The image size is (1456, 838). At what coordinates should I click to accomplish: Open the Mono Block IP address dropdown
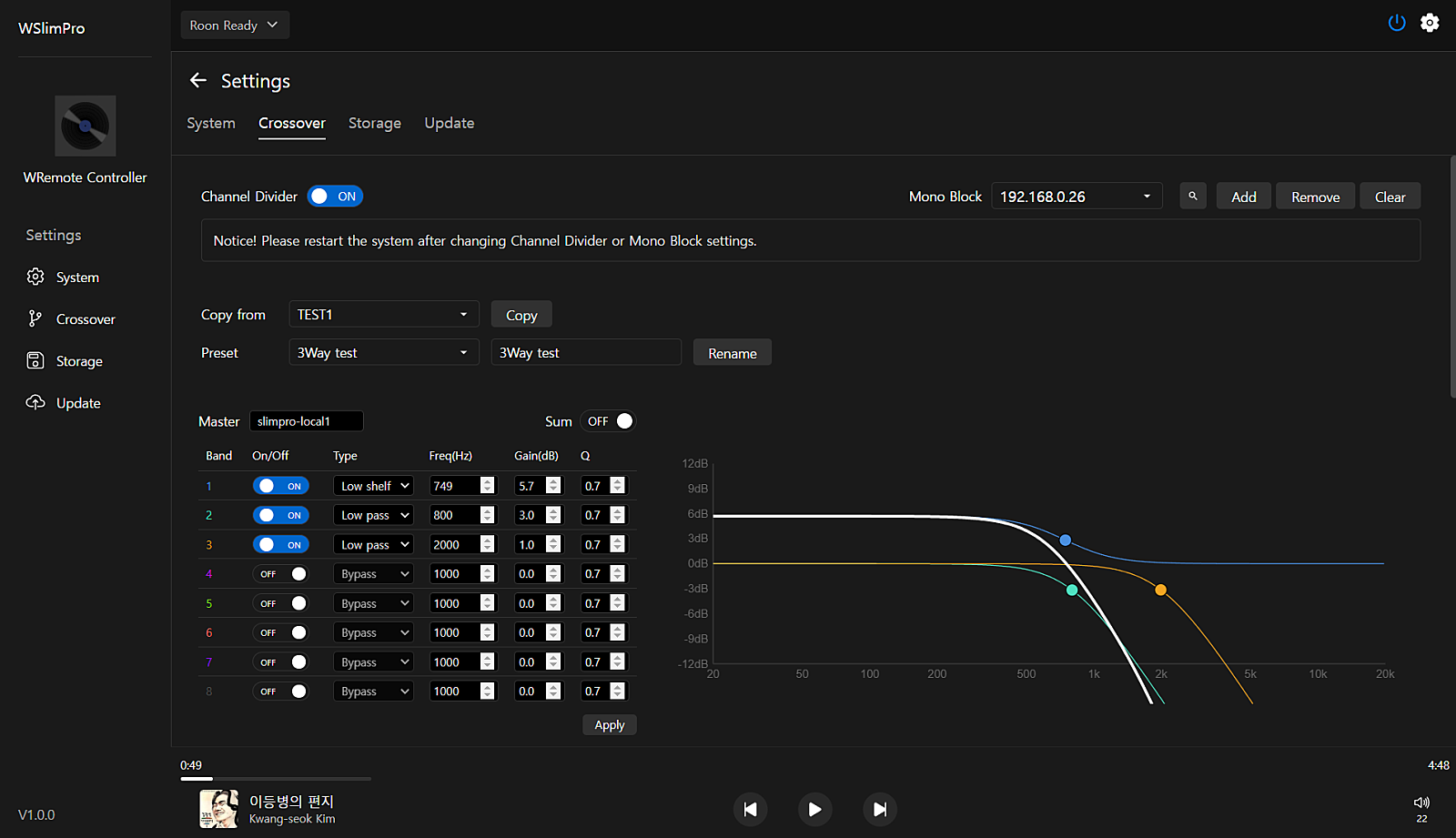click(1077, 197)
